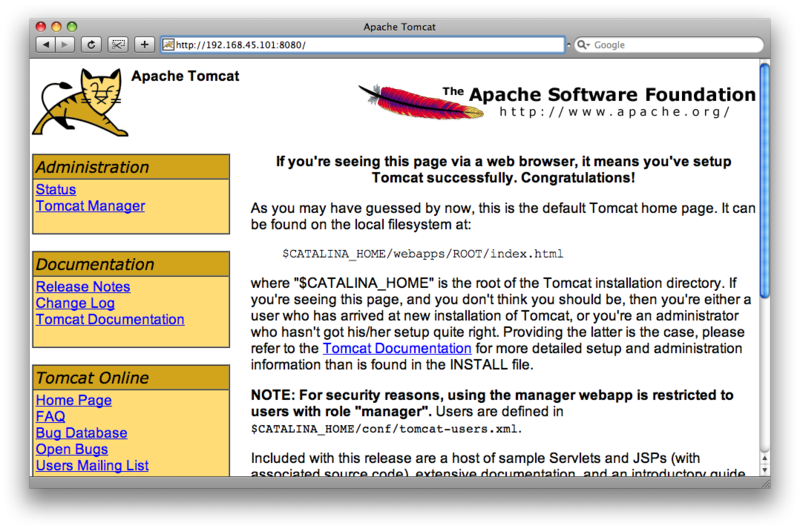The image size is (800, 529).
Task: Reload the page with the refresh button
Action: coord(91,45)
